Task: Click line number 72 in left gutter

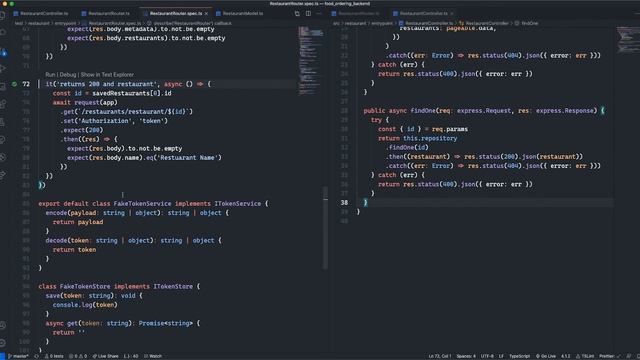Action: point(26,84)
